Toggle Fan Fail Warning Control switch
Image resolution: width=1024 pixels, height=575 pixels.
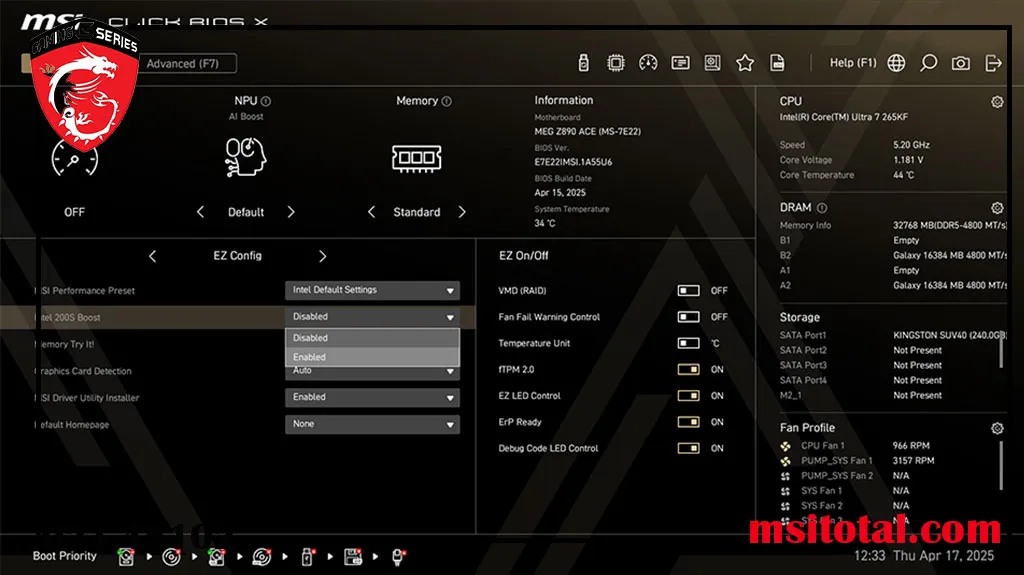pos(688,317)
